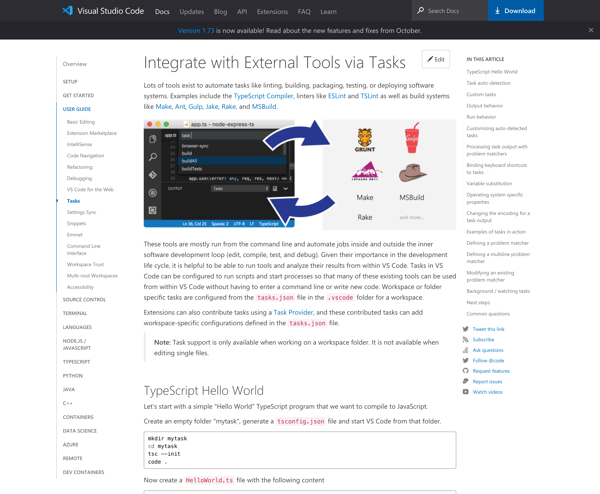This screenshot has height=494, width=600.
Task: Open the Learn menu item
Action: (328, 11)
